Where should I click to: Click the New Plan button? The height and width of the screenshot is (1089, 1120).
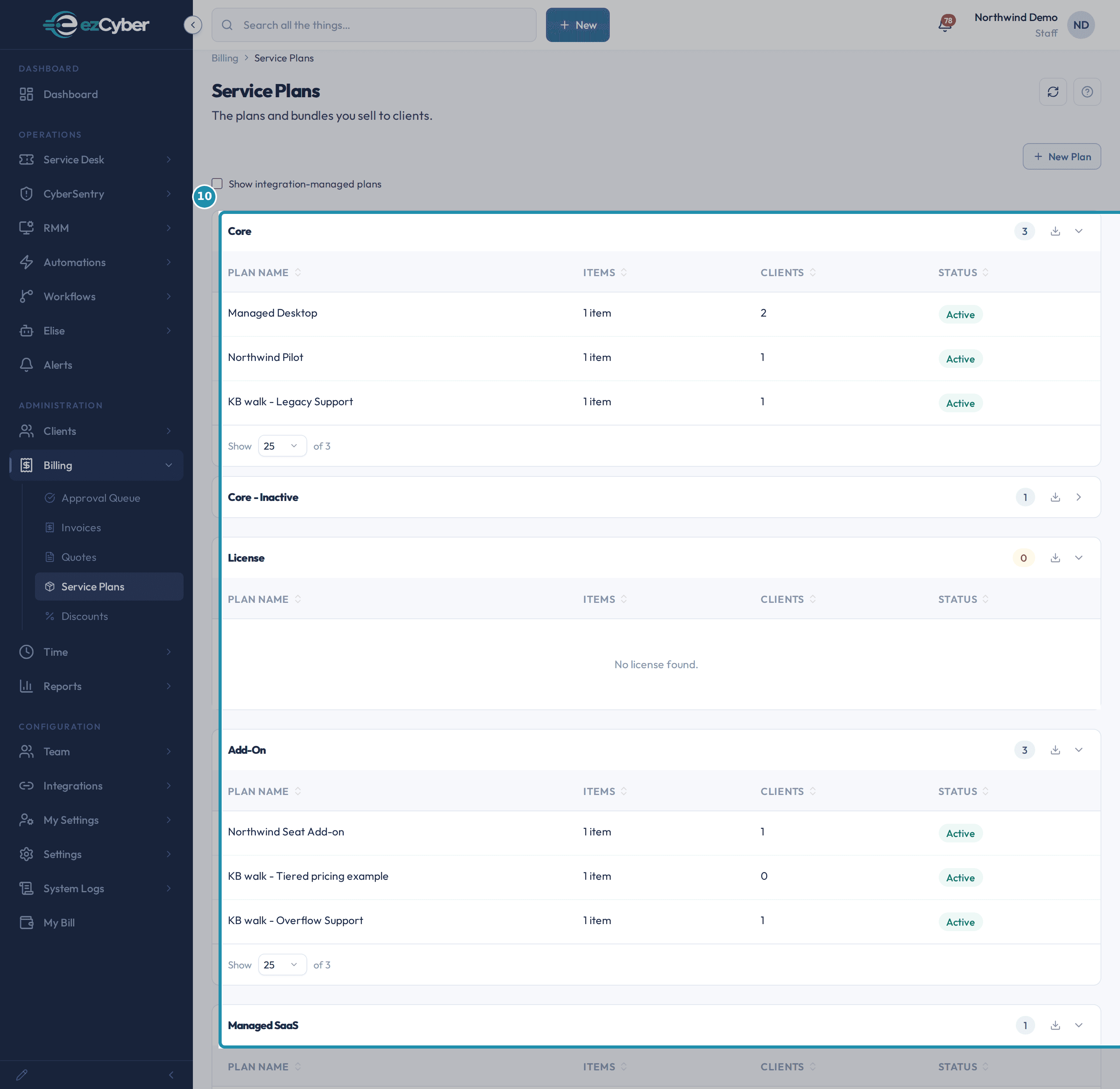(x=1061, y=157)
